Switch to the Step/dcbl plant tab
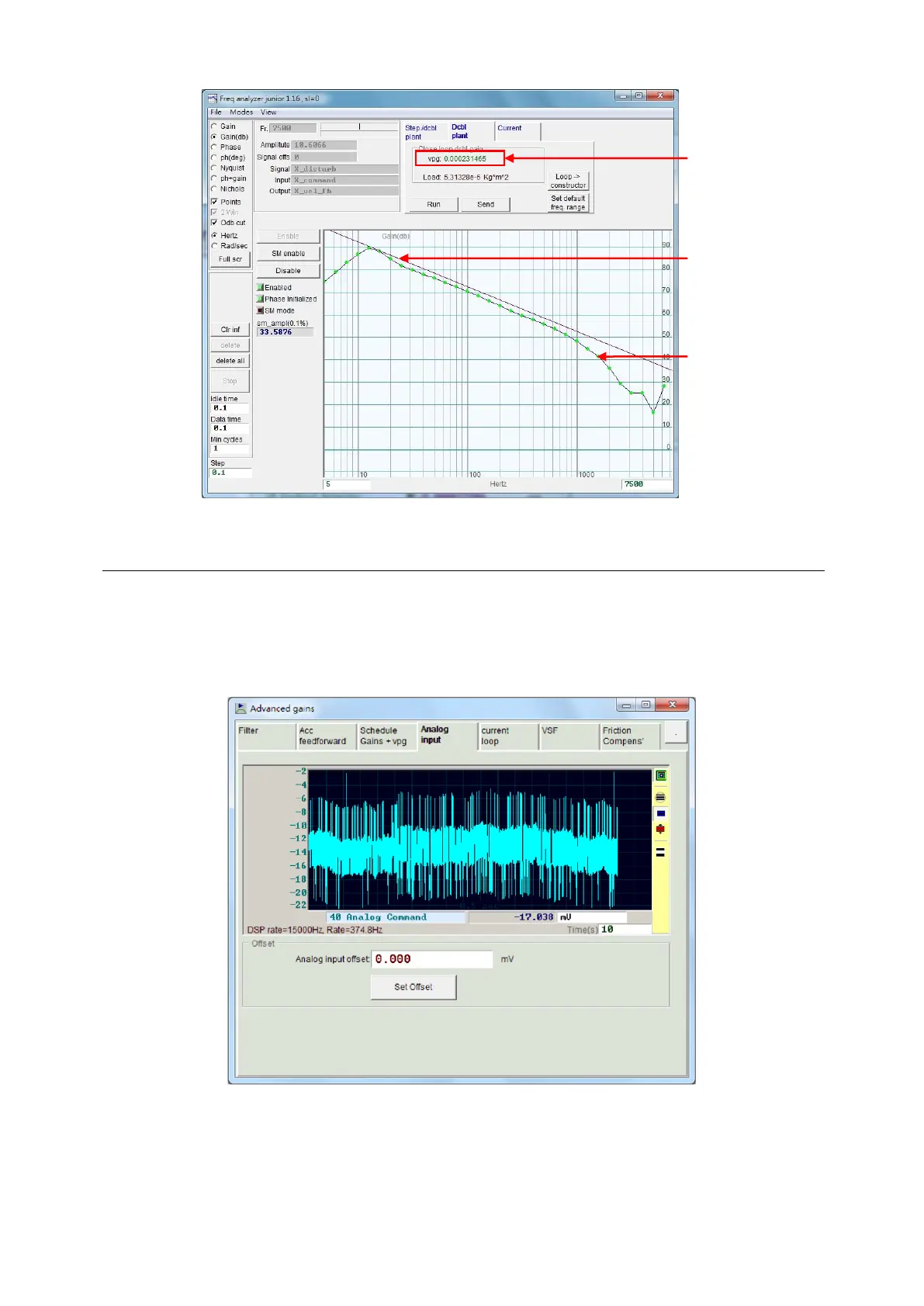The width and height of the screenshot is (924, 1306). pos(424,132)
